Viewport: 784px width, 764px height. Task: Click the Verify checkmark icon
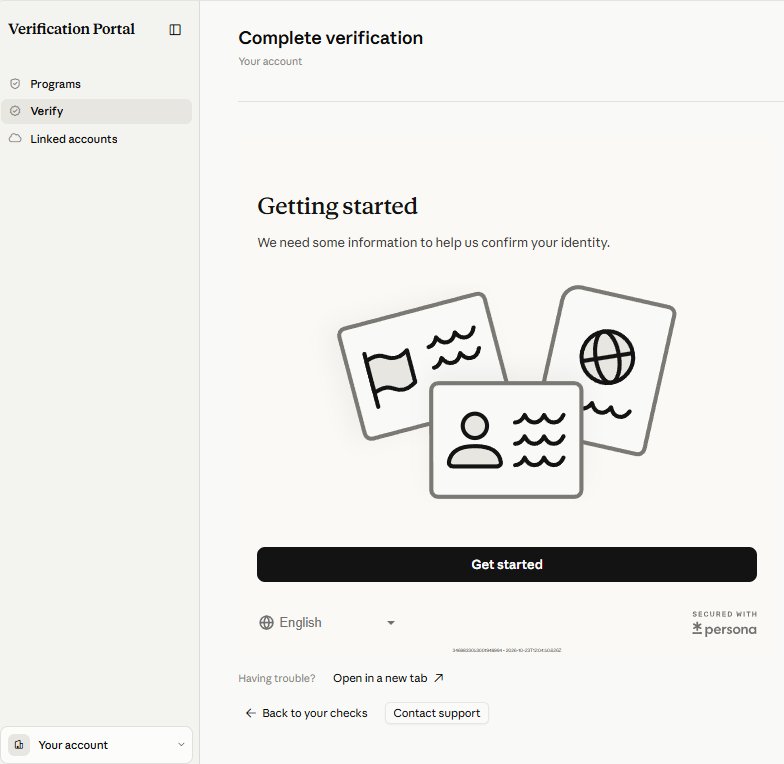pos(16,111)
